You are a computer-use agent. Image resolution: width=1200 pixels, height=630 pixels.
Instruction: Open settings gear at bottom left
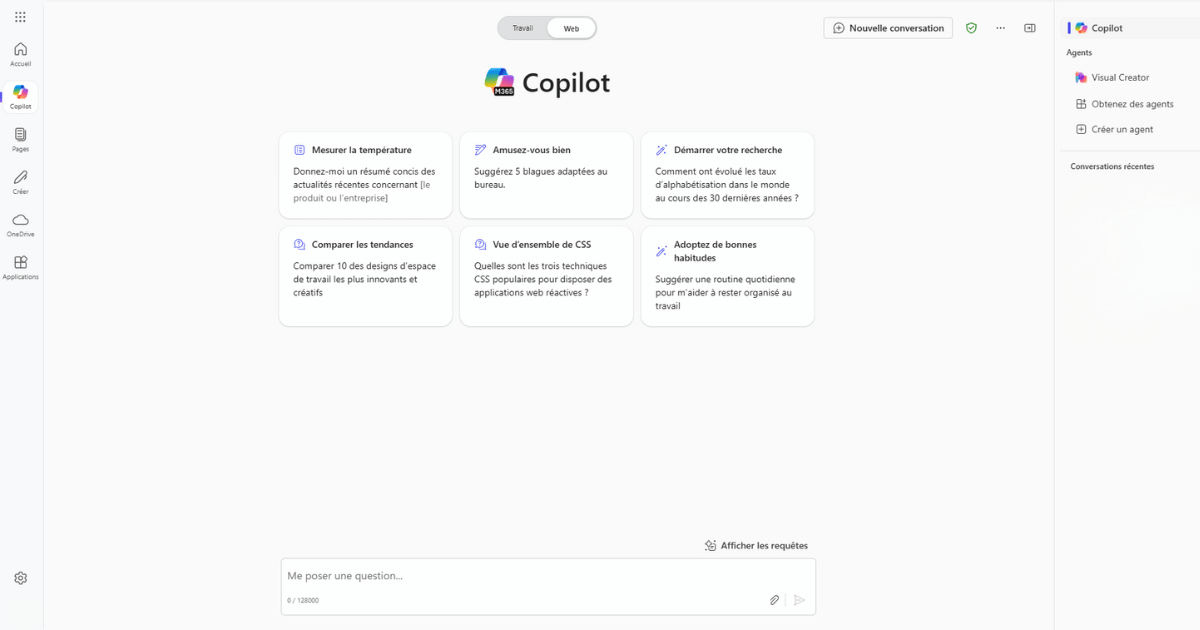pyautogui.click(x=20, y=578)
